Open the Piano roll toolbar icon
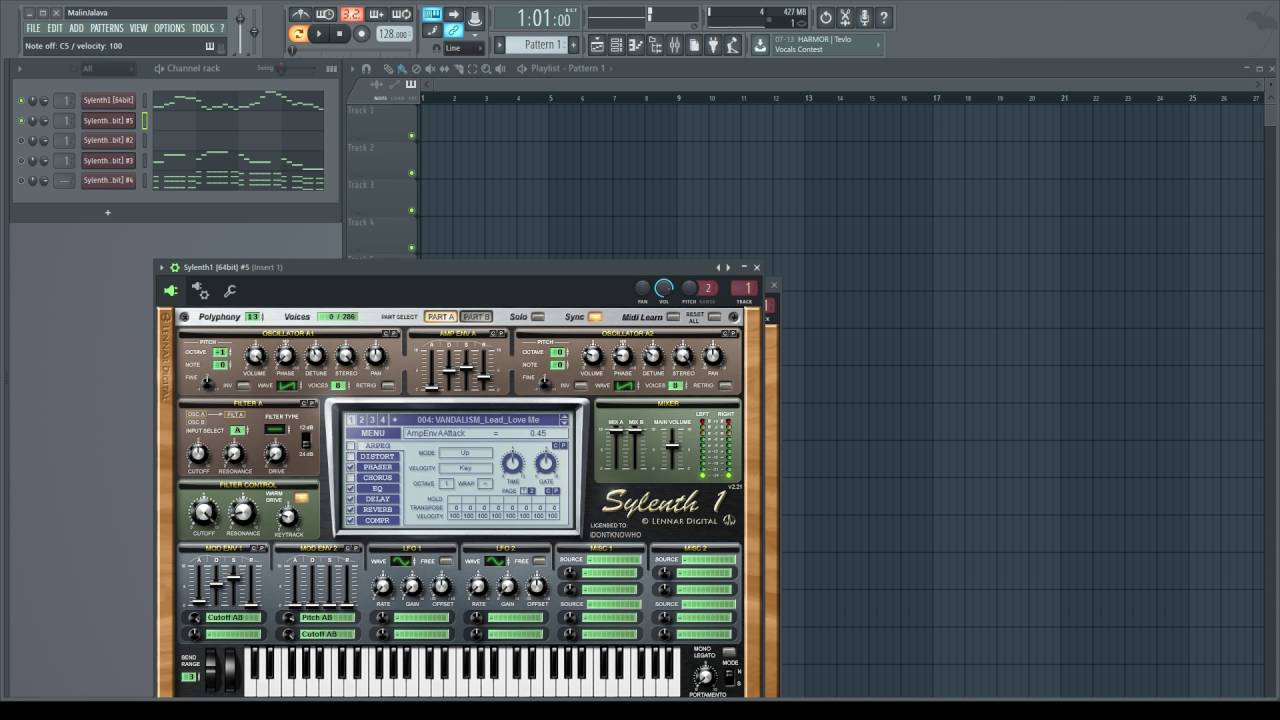The height and width of the screenshot is (720, 1280). pos(635,45)
